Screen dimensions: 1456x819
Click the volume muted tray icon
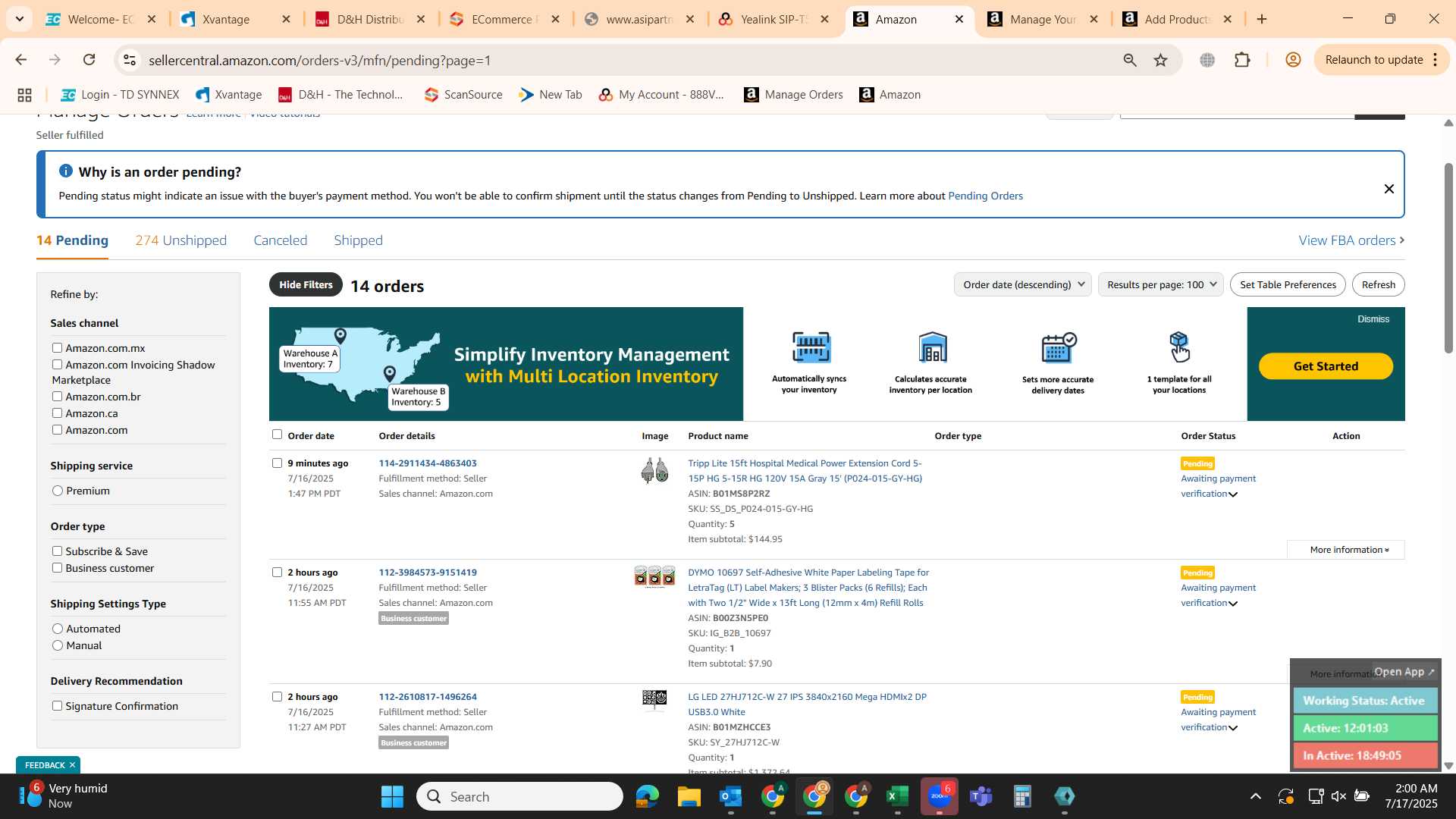click(x=1338, y=796)
